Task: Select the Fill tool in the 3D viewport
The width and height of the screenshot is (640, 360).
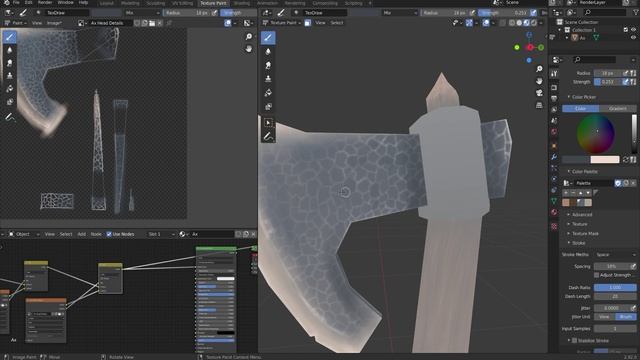Action: click(x=268, y=93)
